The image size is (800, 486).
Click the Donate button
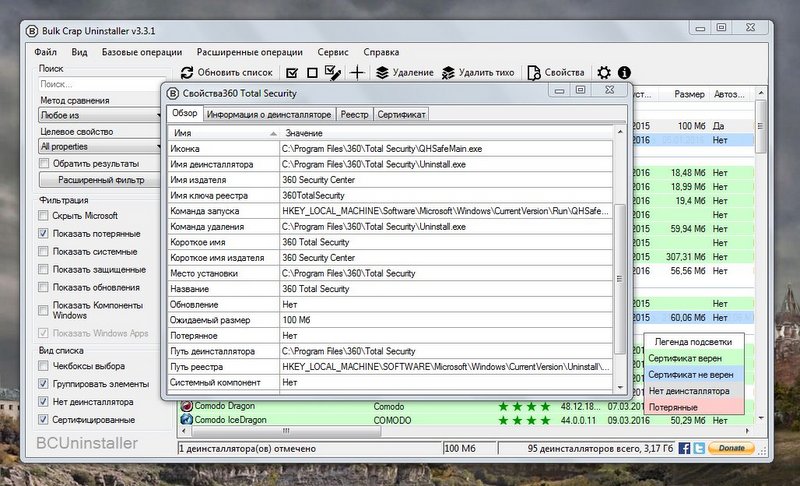[x=731, y=448]
